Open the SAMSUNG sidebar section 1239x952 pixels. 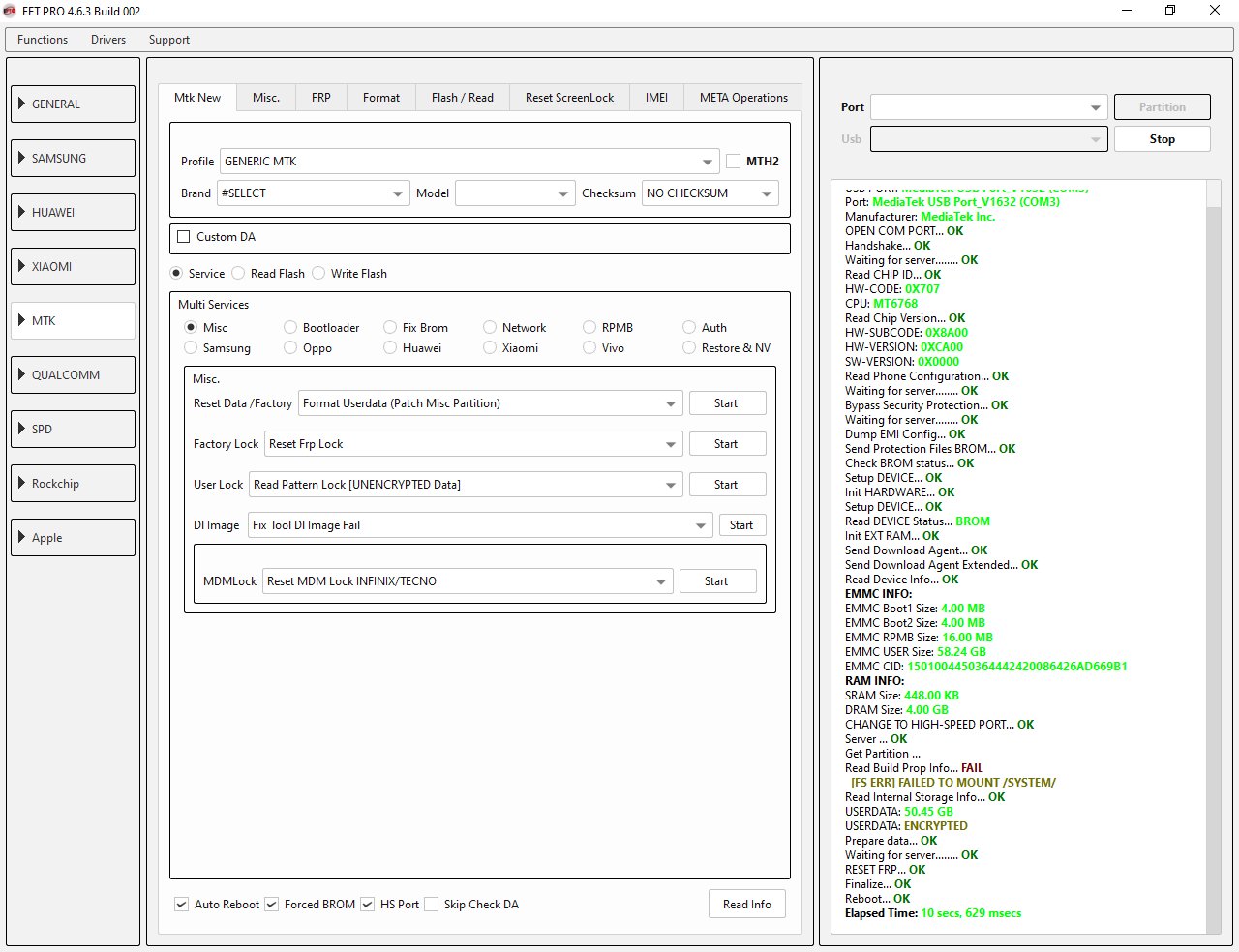point(73,158)
